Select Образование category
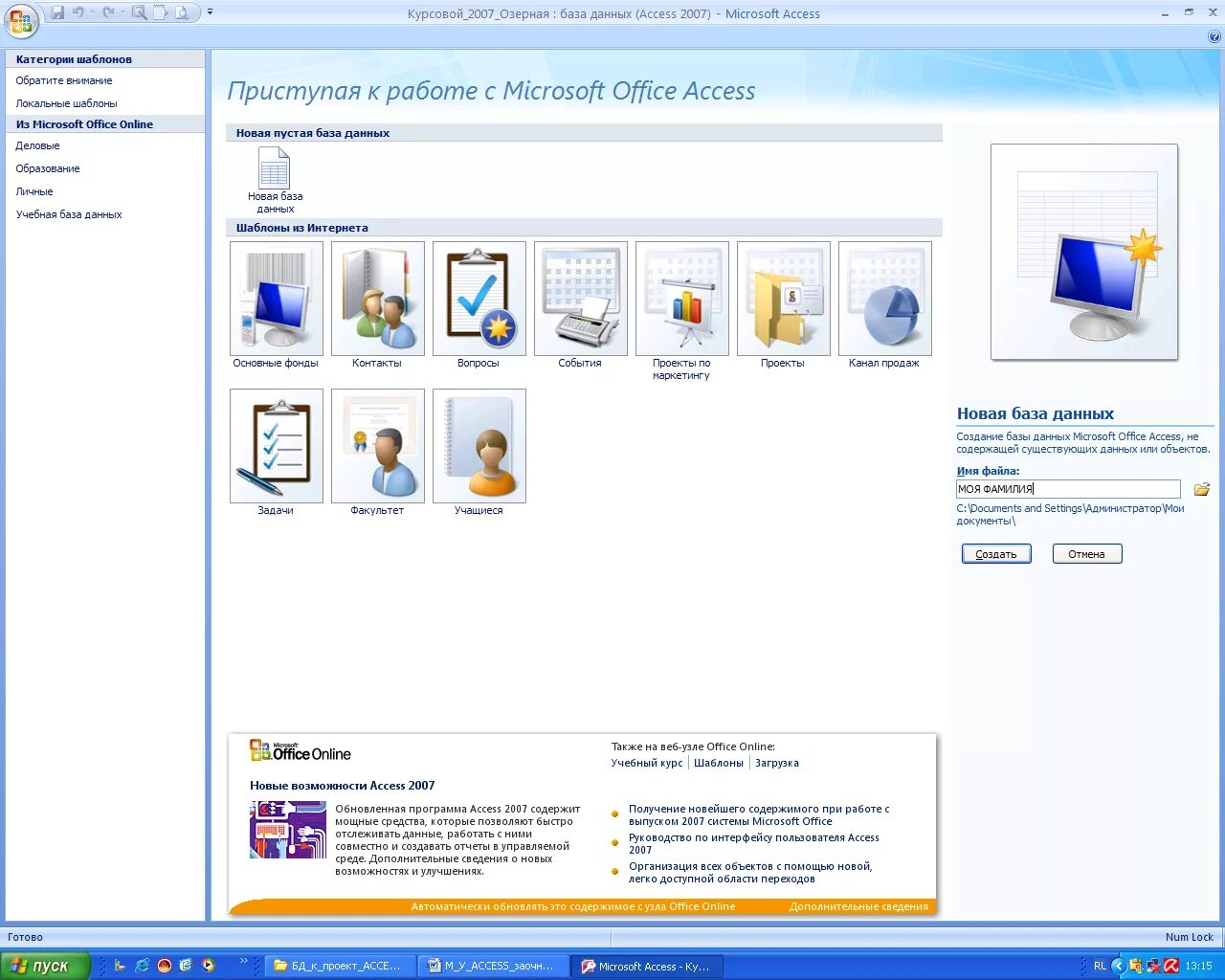The height and width of the screenshot is (980, 1225). (48, 168)
